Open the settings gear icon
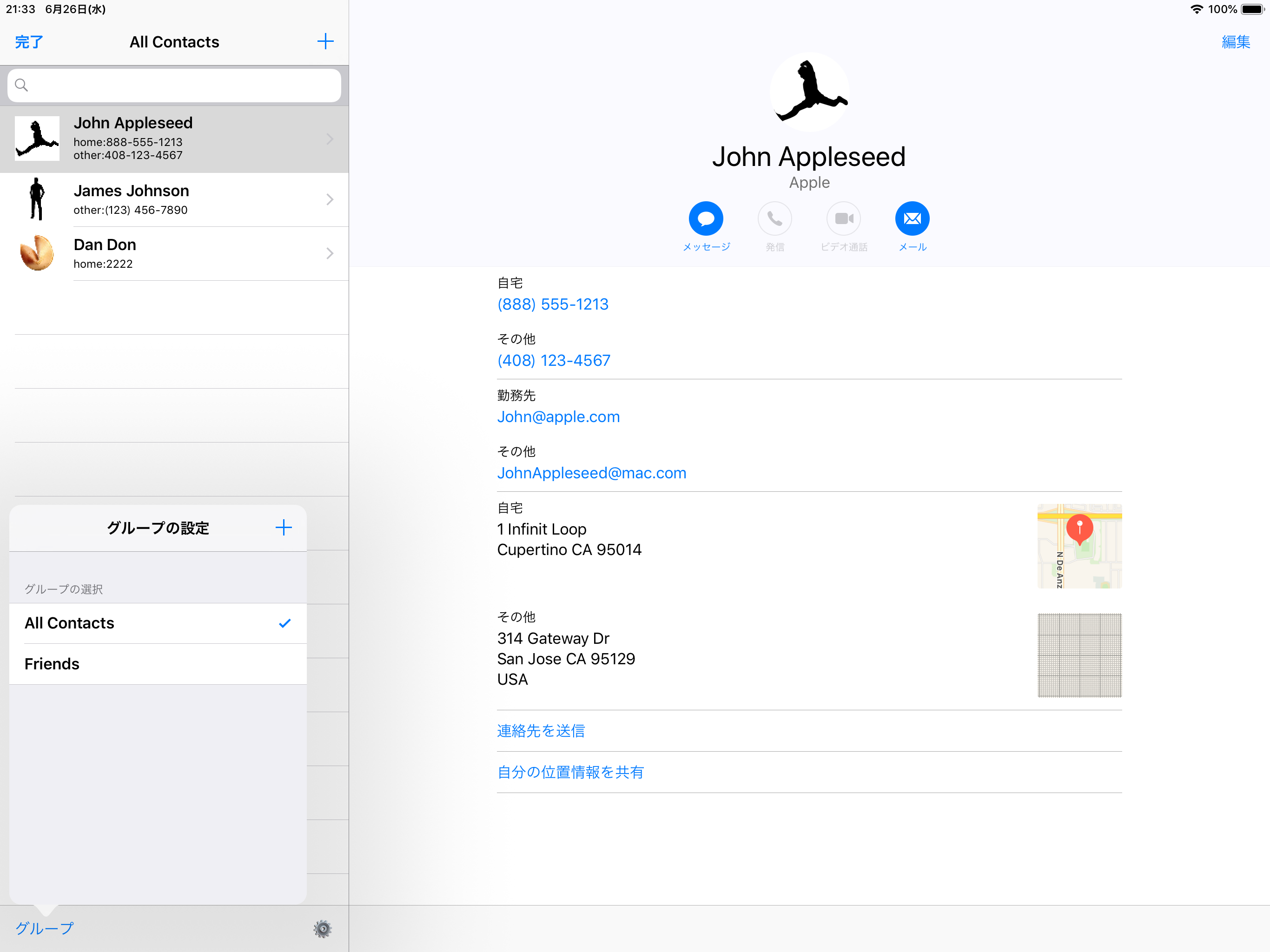Viewport: 1270px width, 952px height. tap(323, 928)
